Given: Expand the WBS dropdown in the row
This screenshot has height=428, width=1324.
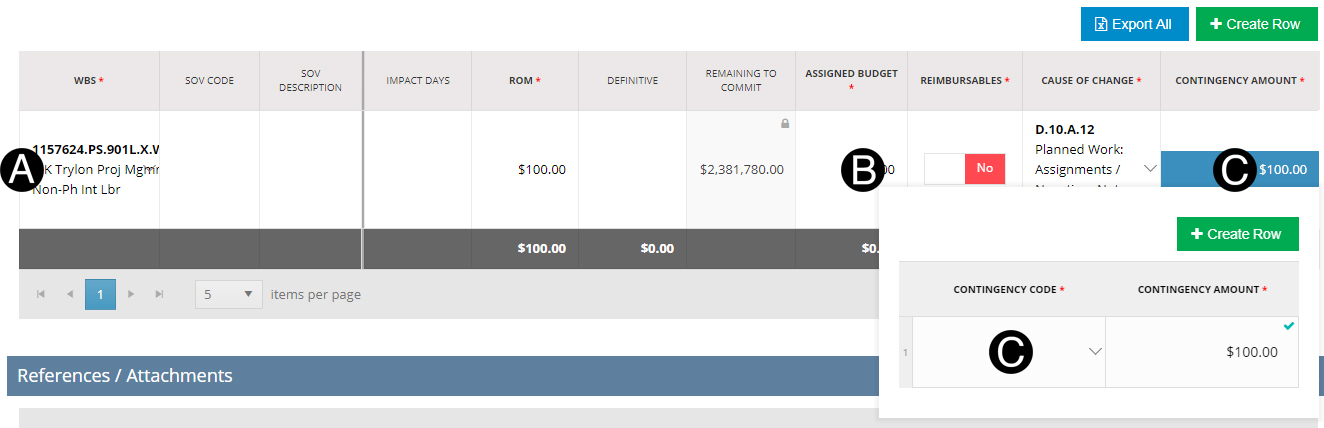Looking at the screenshot, I should 148,170.
